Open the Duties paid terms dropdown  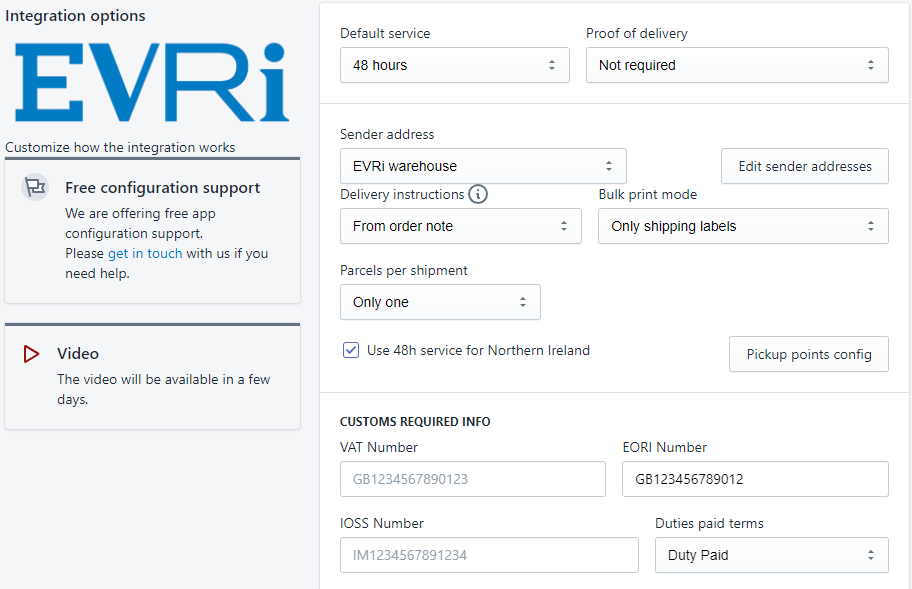coord(772,555)
